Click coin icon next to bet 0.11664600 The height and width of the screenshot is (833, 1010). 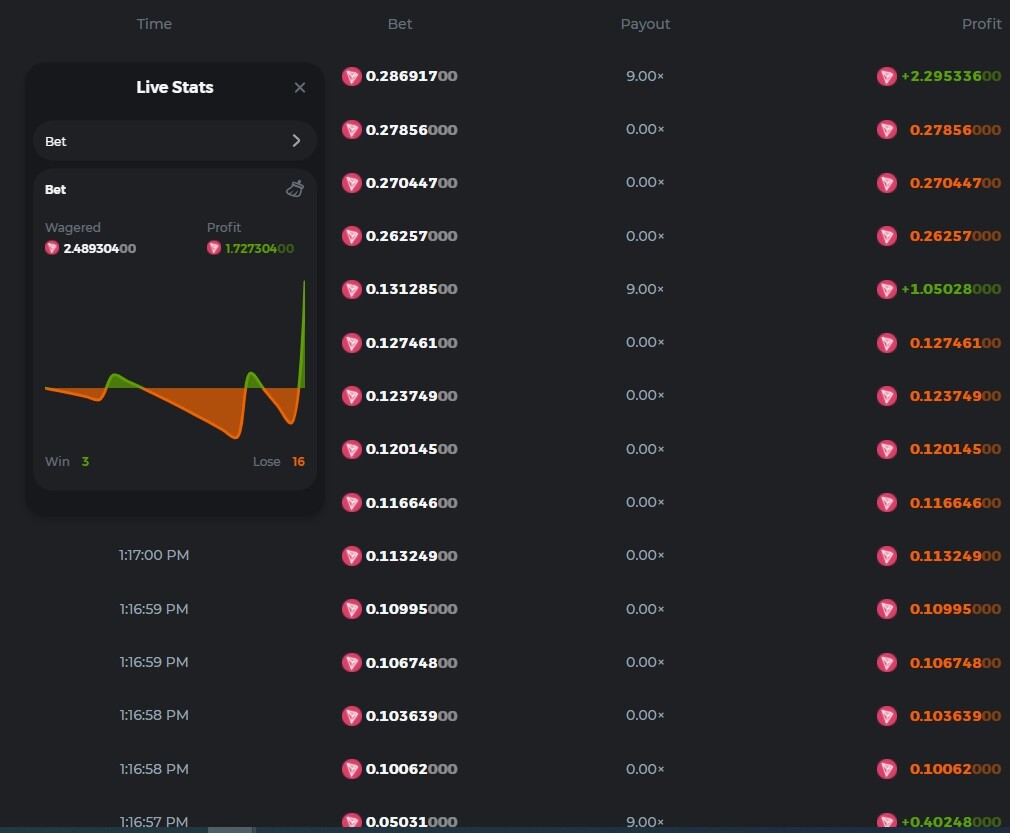tap(352, 503)
